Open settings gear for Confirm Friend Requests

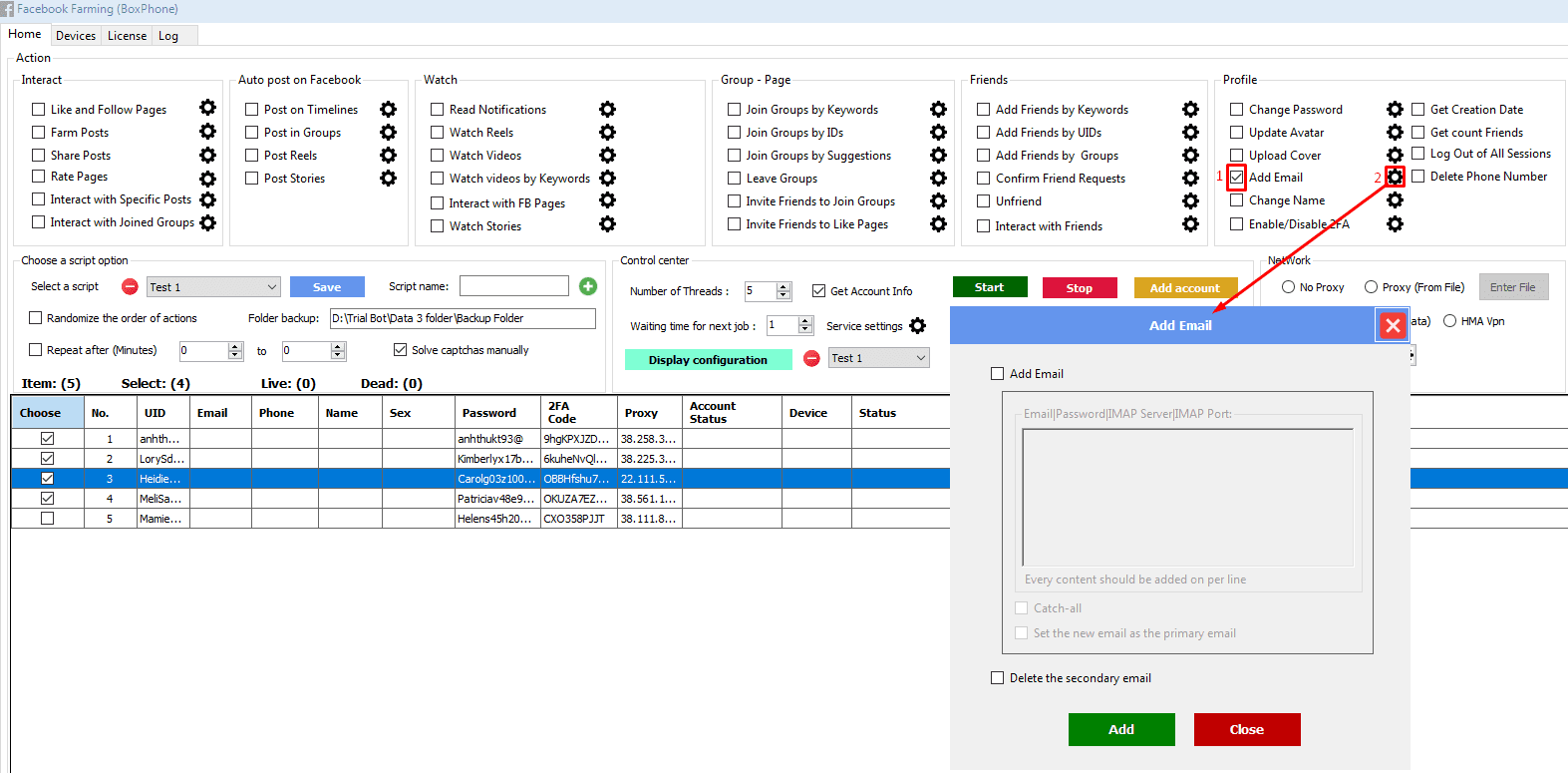[x=1190, y=178]
